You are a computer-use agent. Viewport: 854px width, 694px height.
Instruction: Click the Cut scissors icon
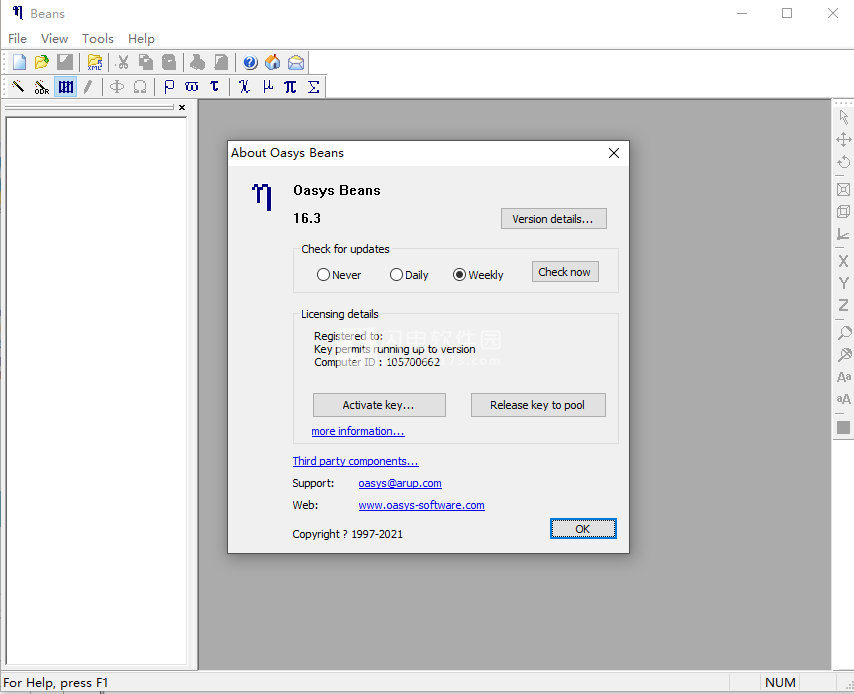[x=123, y=62]
